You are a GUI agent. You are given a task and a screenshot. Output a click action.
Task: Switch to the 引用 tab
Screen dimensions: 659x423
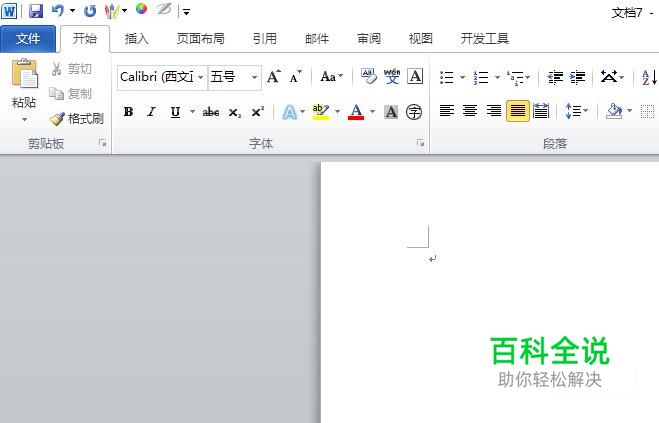[264, 39]
